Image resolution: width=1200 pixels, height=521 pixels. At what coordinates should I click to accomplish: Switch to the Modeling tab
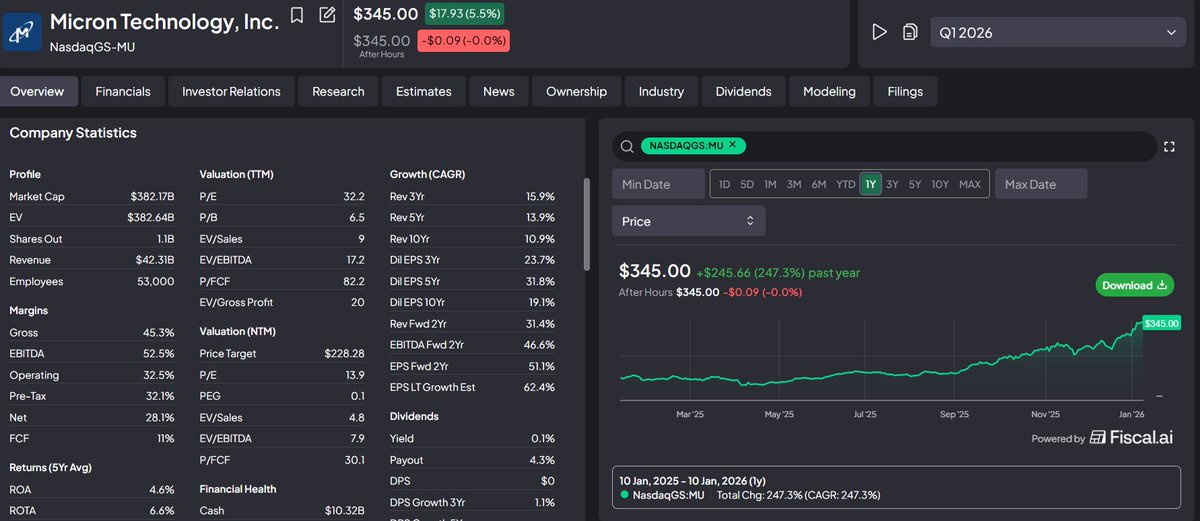pos(829,91)
